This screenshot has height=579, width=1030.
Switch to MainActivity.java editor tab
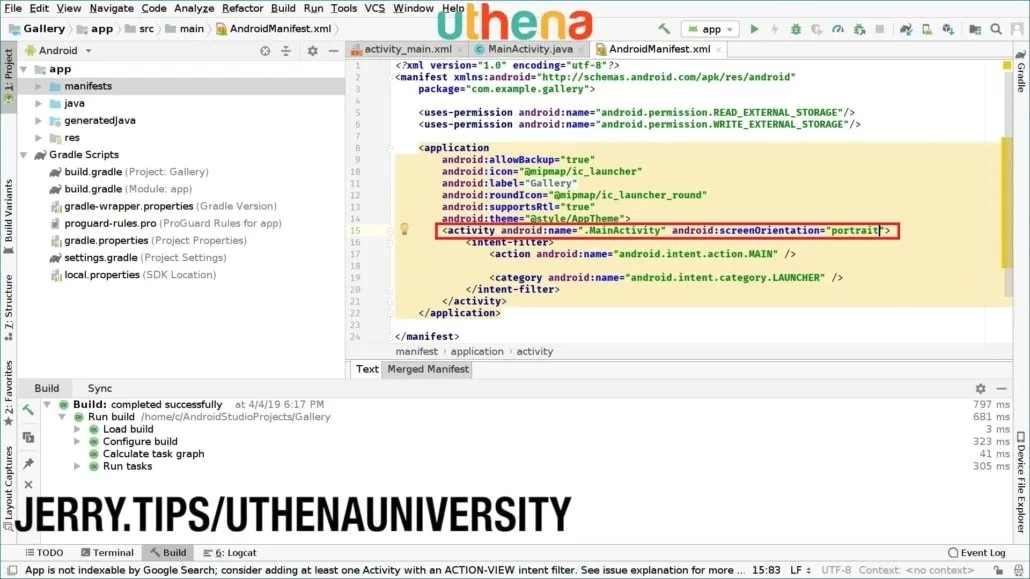pyautogui.click(x=529, y=49)
